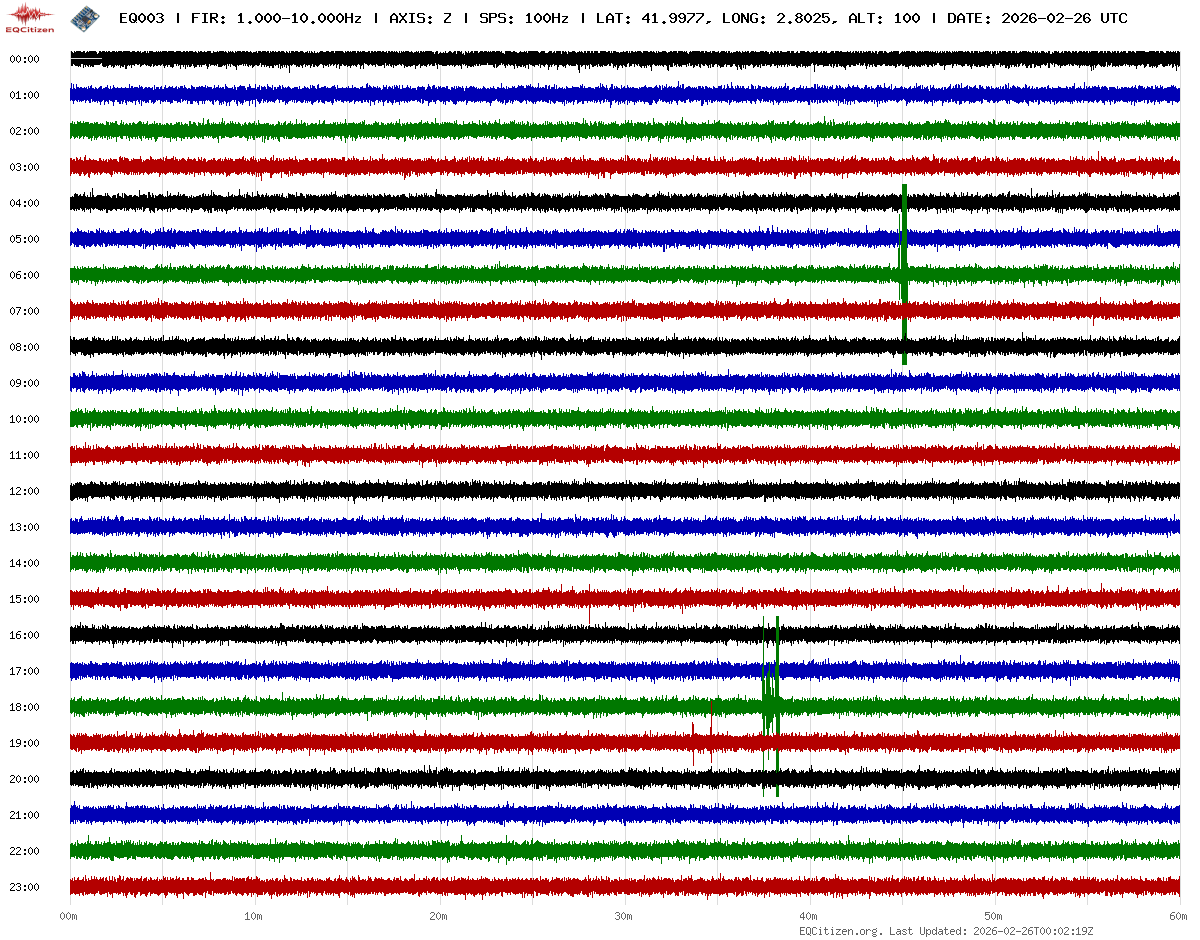Select the 23:00 hour label
The height and width of the screenshot is (940, 1200).
pyautogui.click(x=24, y=888)
